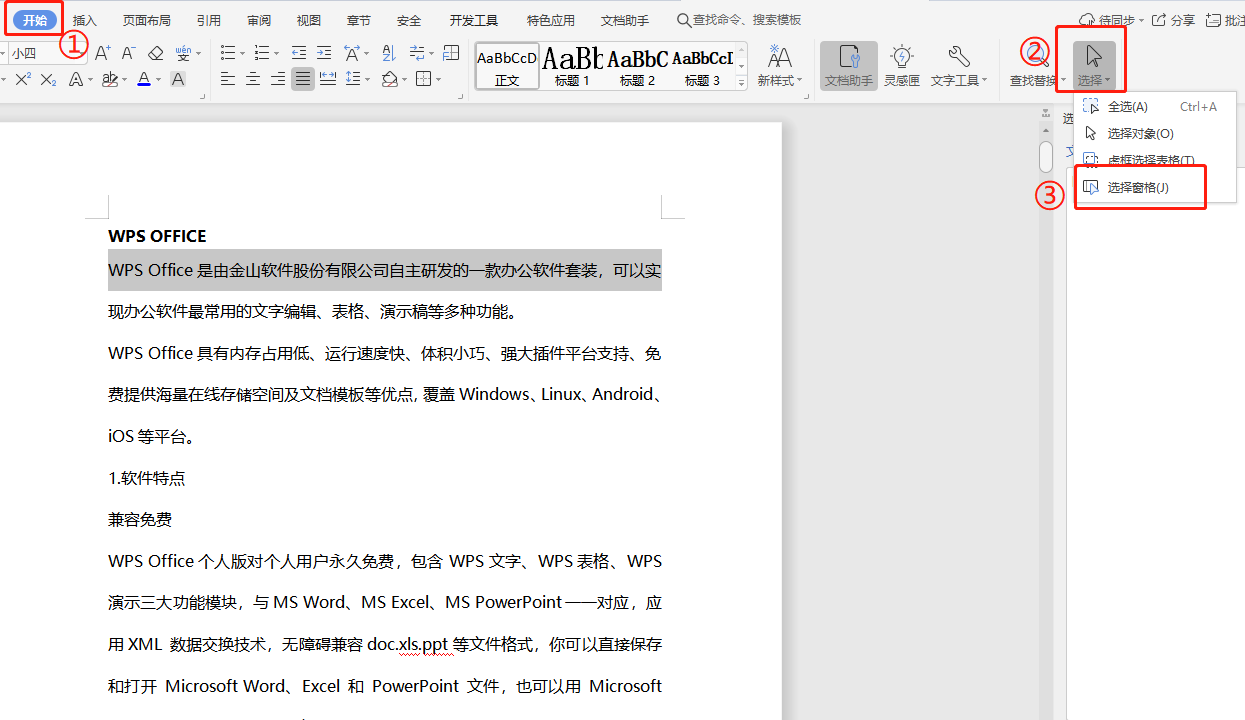Decrease font size with the A- icon

click(x=128, y=53)
